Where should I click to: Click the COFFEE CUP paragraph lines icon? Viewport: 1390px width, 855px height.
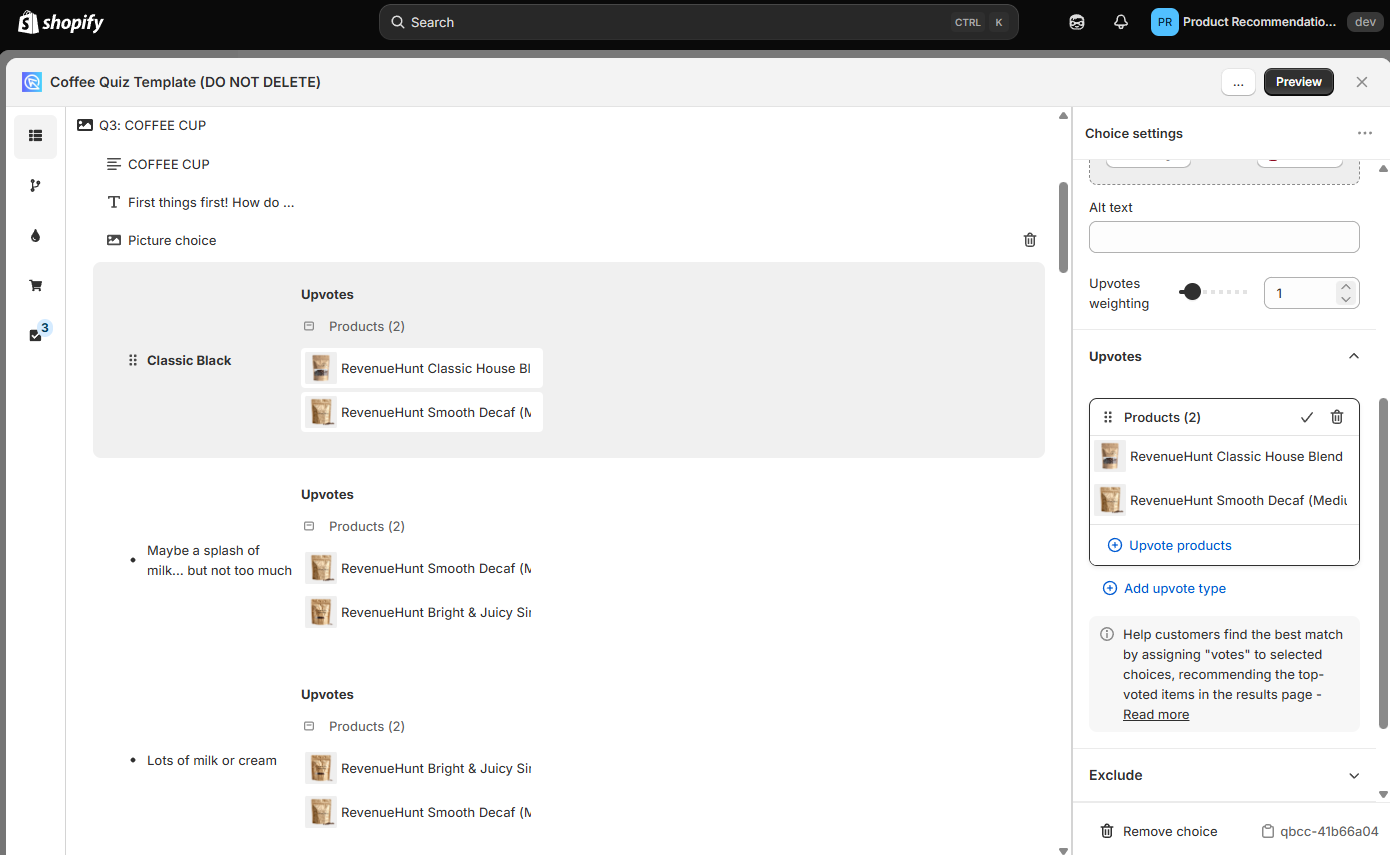coord(114,164)
